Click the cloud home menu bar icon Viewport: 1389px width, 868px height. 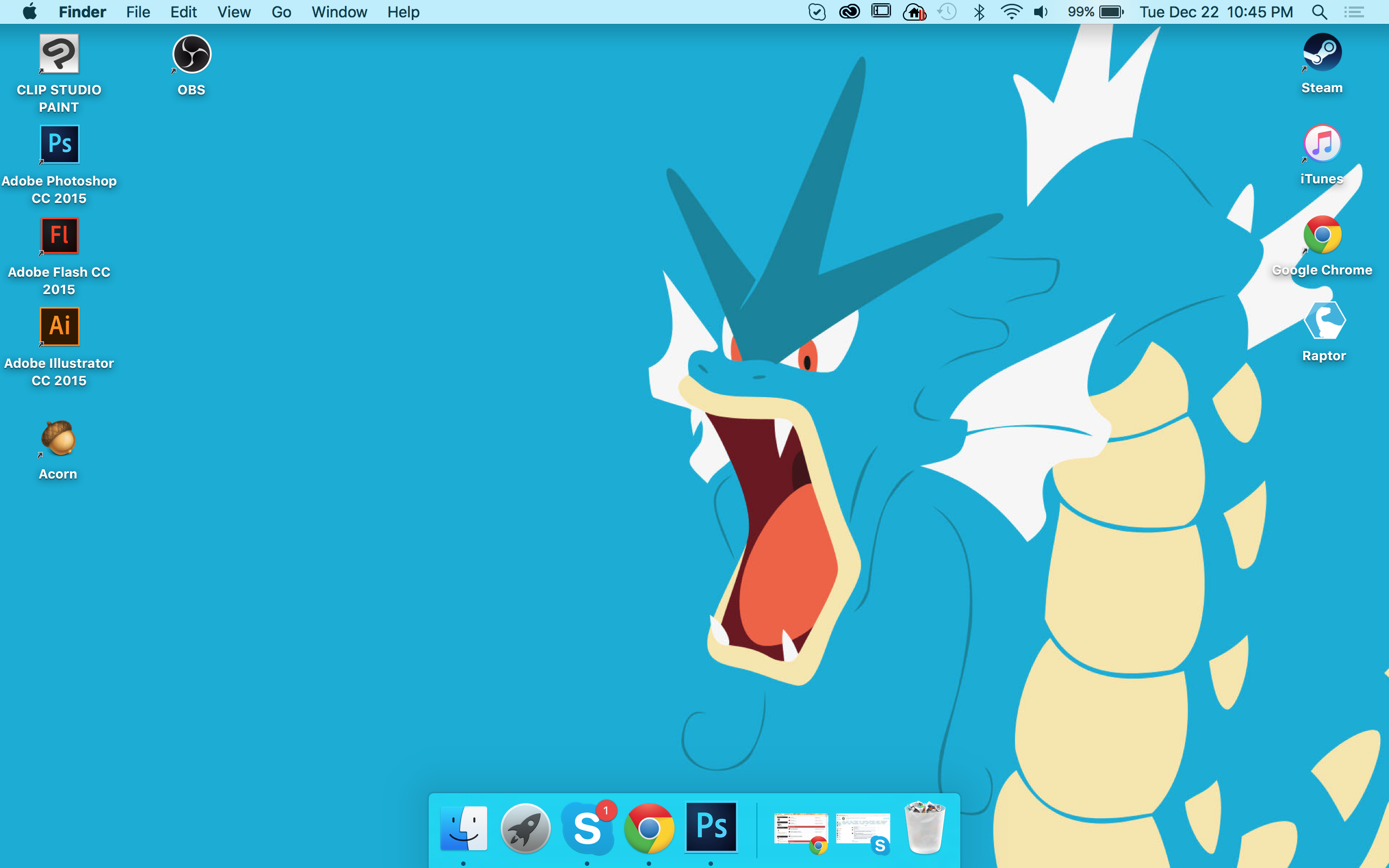(914, 11)
